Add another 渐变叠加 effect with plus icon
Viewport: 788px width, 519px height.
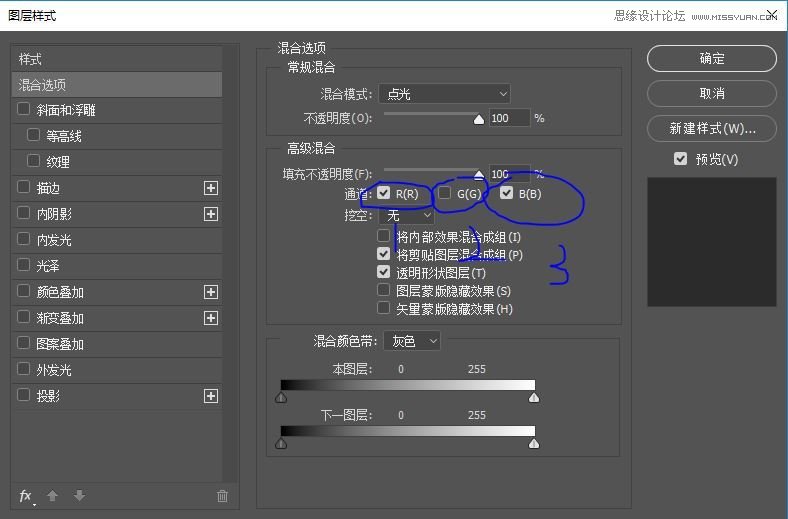(x=211, y=318)
